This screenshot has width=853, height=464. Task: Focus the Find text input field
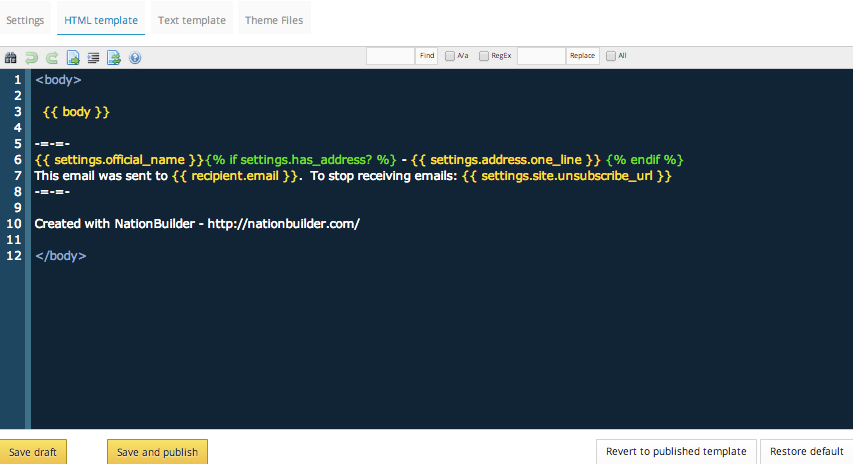[391, 55]
